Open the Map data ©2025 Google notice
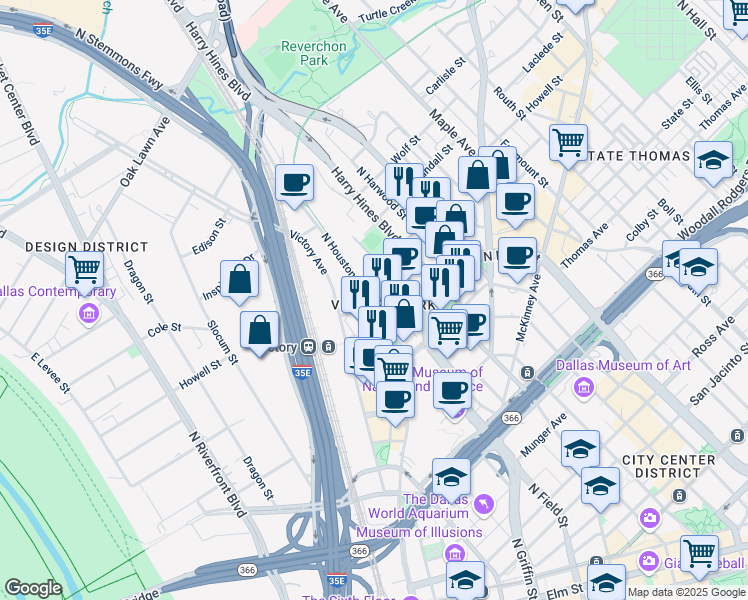The image size is (748, 600). click(687, 592)
